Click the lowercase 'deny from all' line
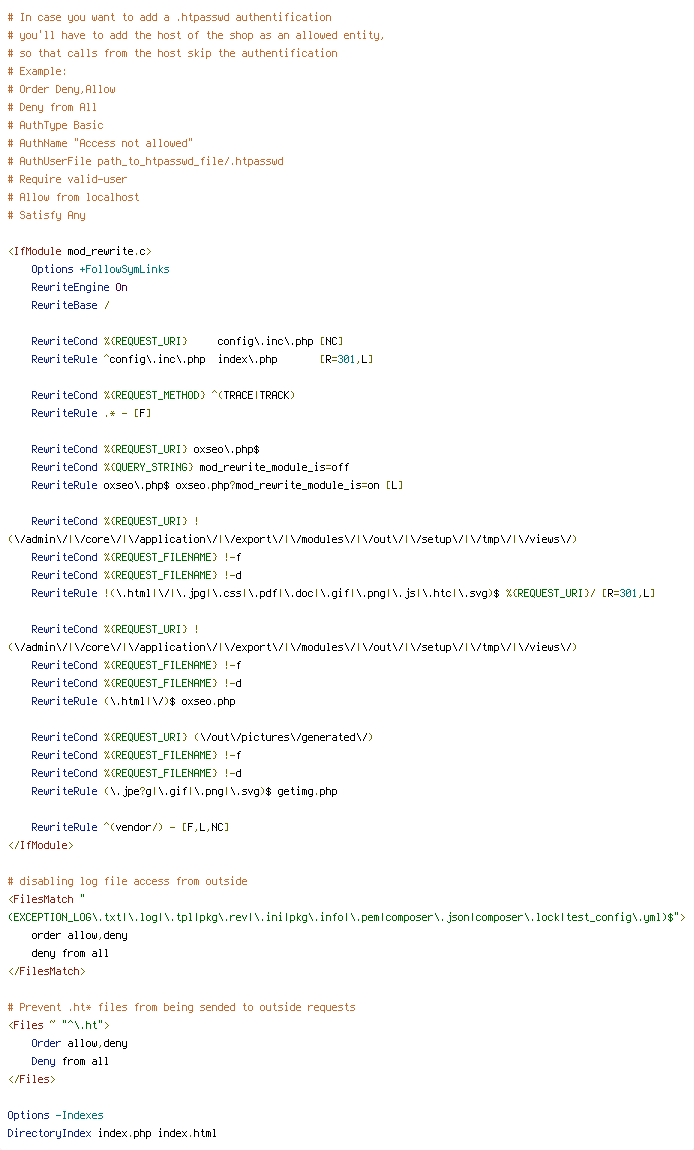Screen dimensions: 694x1150 click(70, 953)
